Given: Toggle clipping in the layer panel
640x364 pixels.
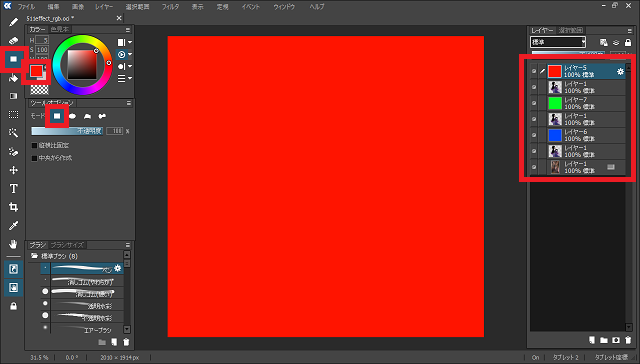Looking at the screenshot, I should (616, 42).
